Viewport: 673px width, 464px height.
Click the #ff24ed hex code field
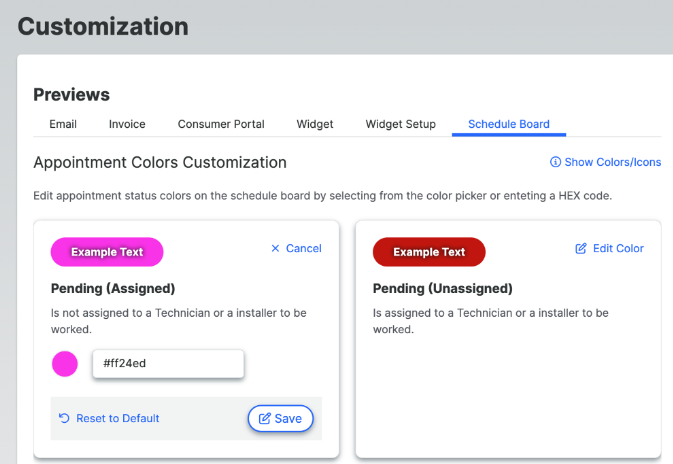click(x=168, y=364)
